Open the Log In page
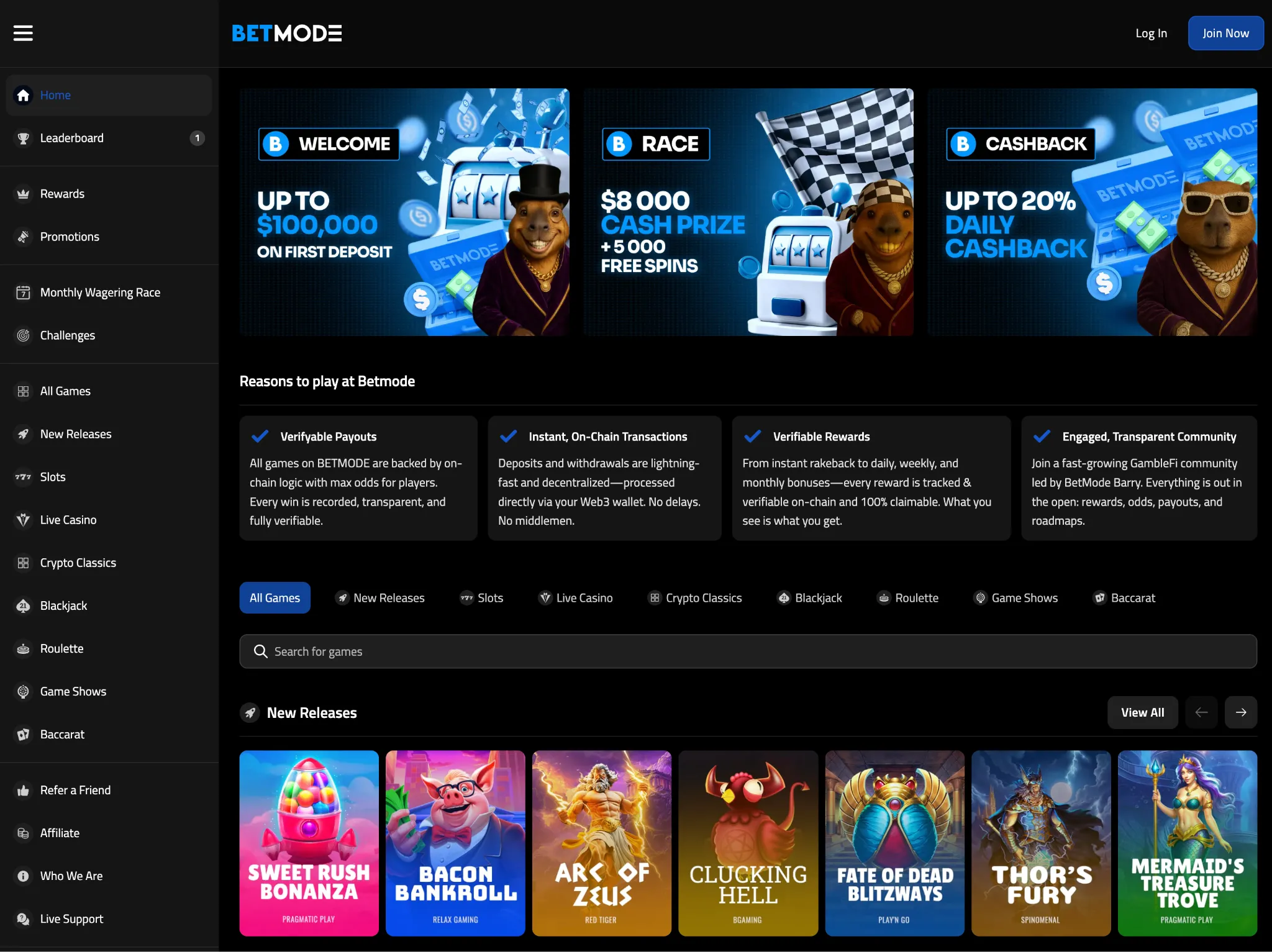 [x=1151, y=33]
